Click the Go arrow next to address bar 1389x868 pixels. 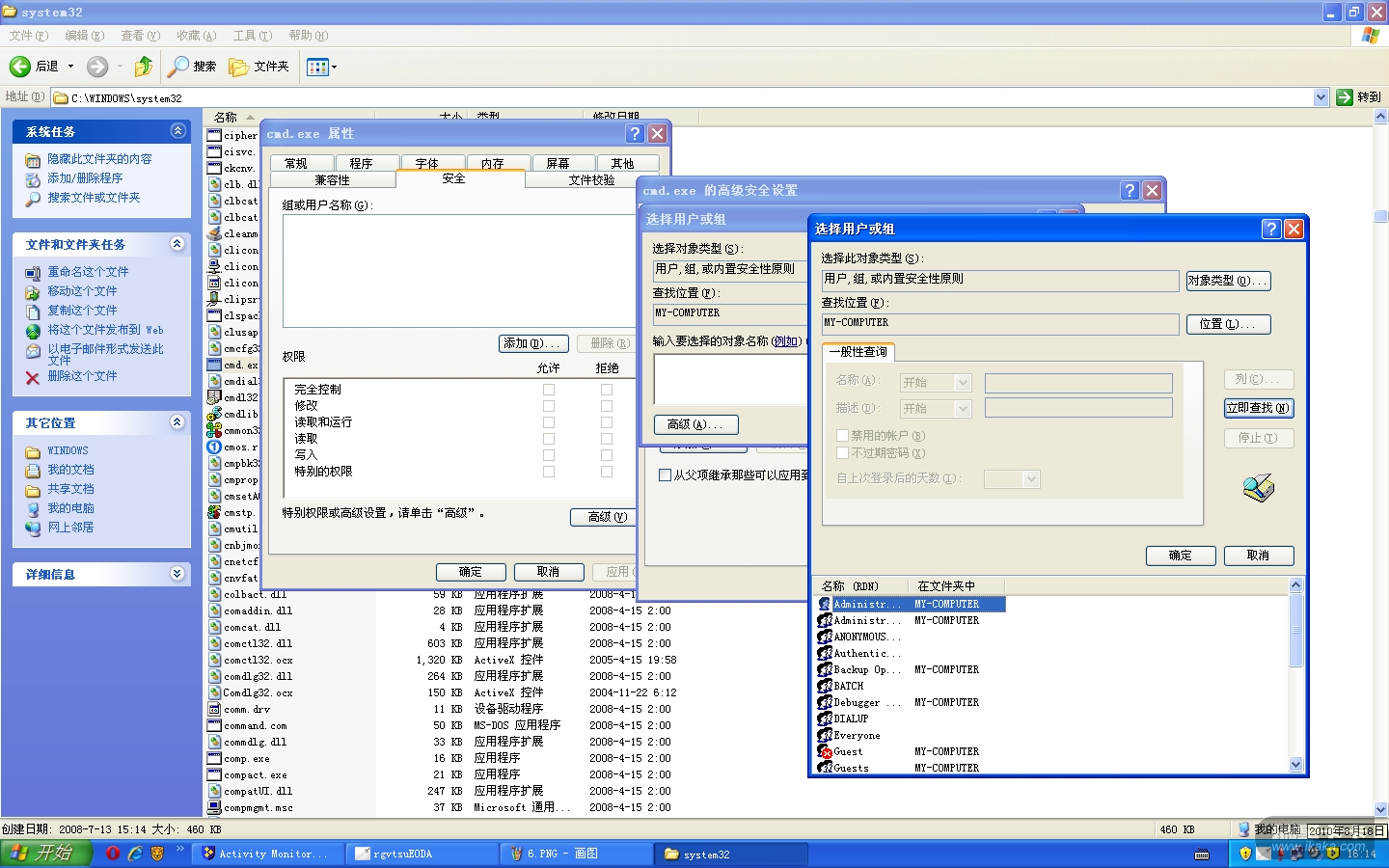pos(1345,97)
